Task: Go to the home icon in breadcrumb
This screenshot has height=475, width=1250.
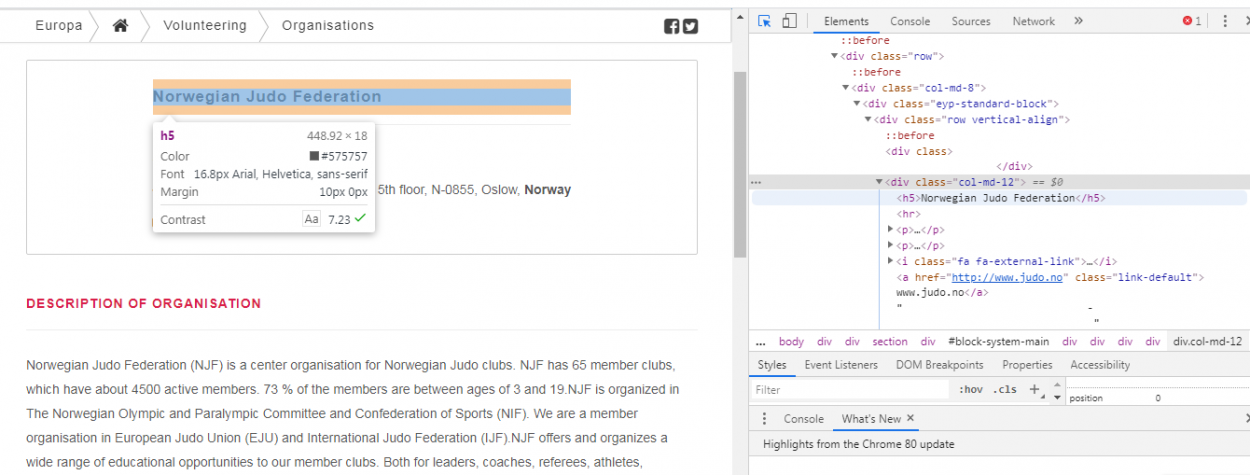Action: pos(120,26)
